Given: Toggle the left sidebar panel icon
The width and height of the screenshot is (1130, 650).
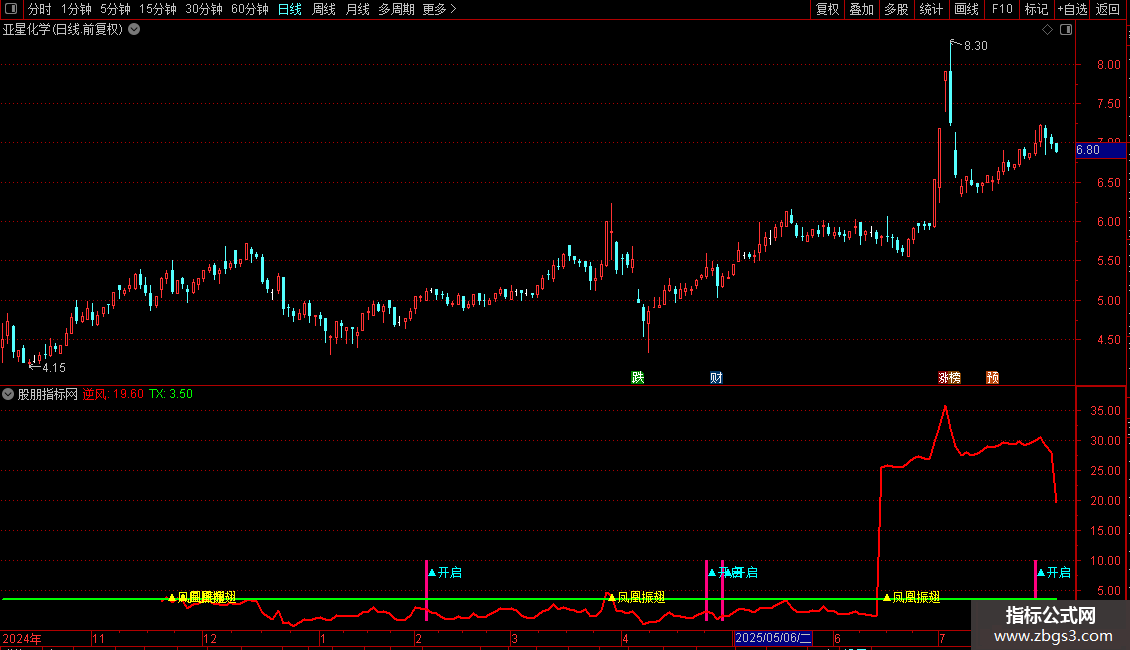Looking at the screenshot, I should pyautogui.click(x=11, y=9).
